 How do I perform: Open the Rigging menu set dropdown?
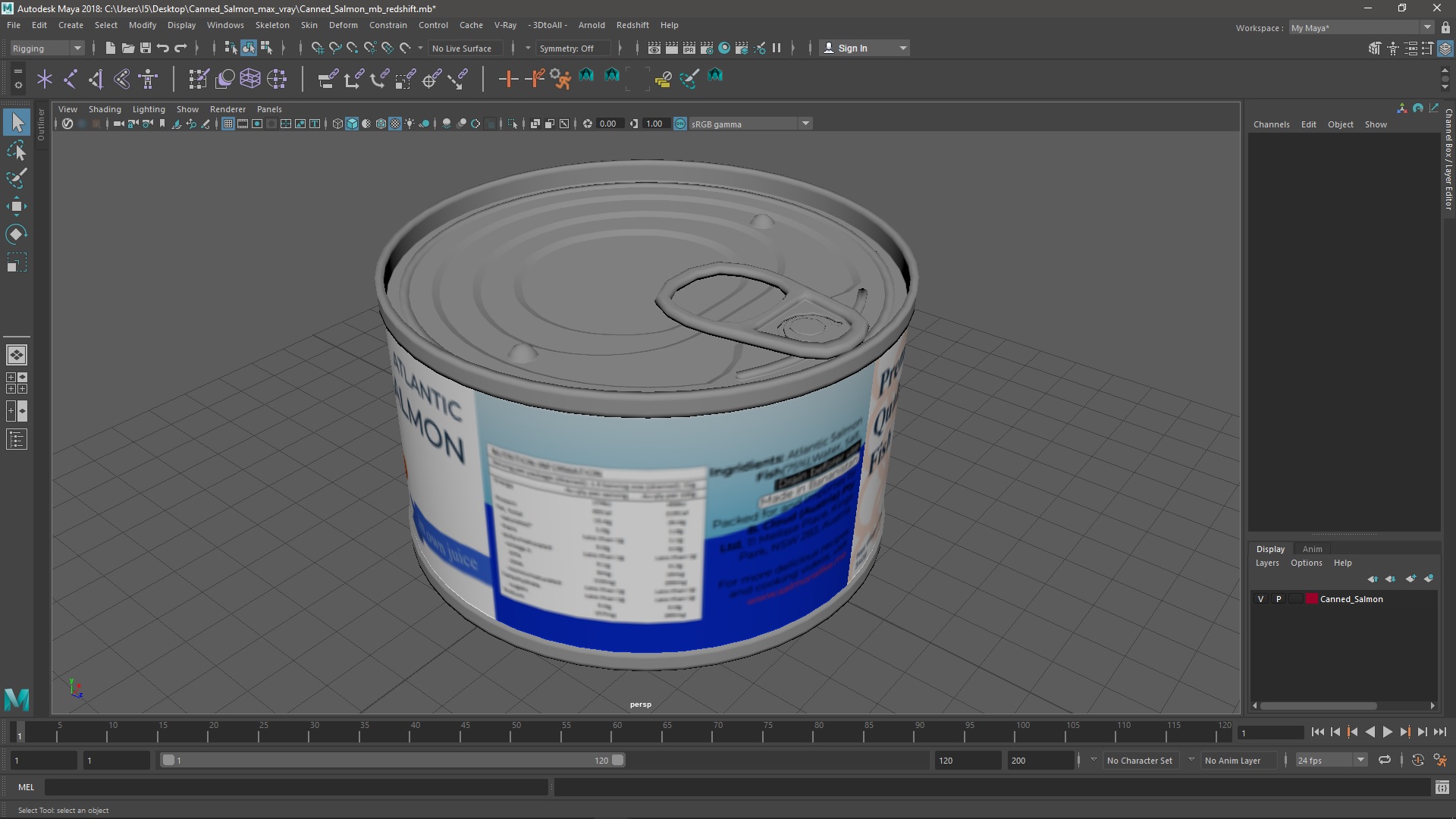point(47,48)
